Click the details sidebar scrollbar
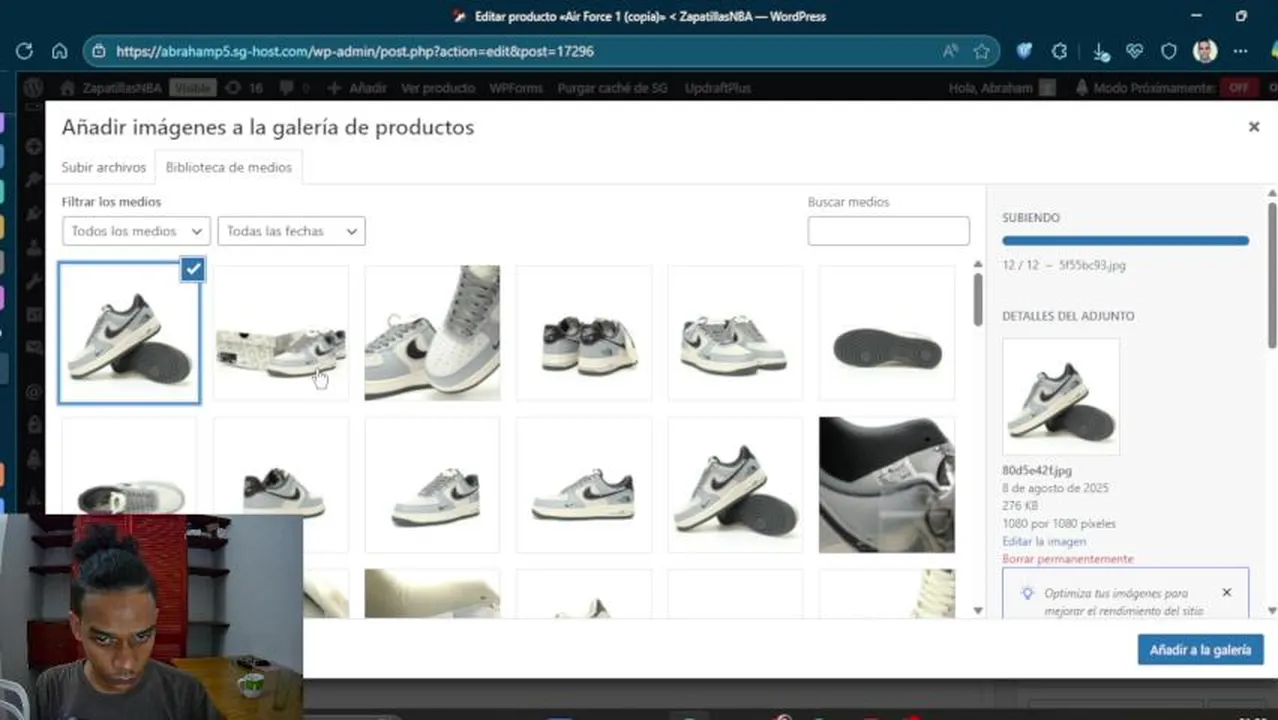Viewport: 1278px width, 720px height. (1272, 275)
